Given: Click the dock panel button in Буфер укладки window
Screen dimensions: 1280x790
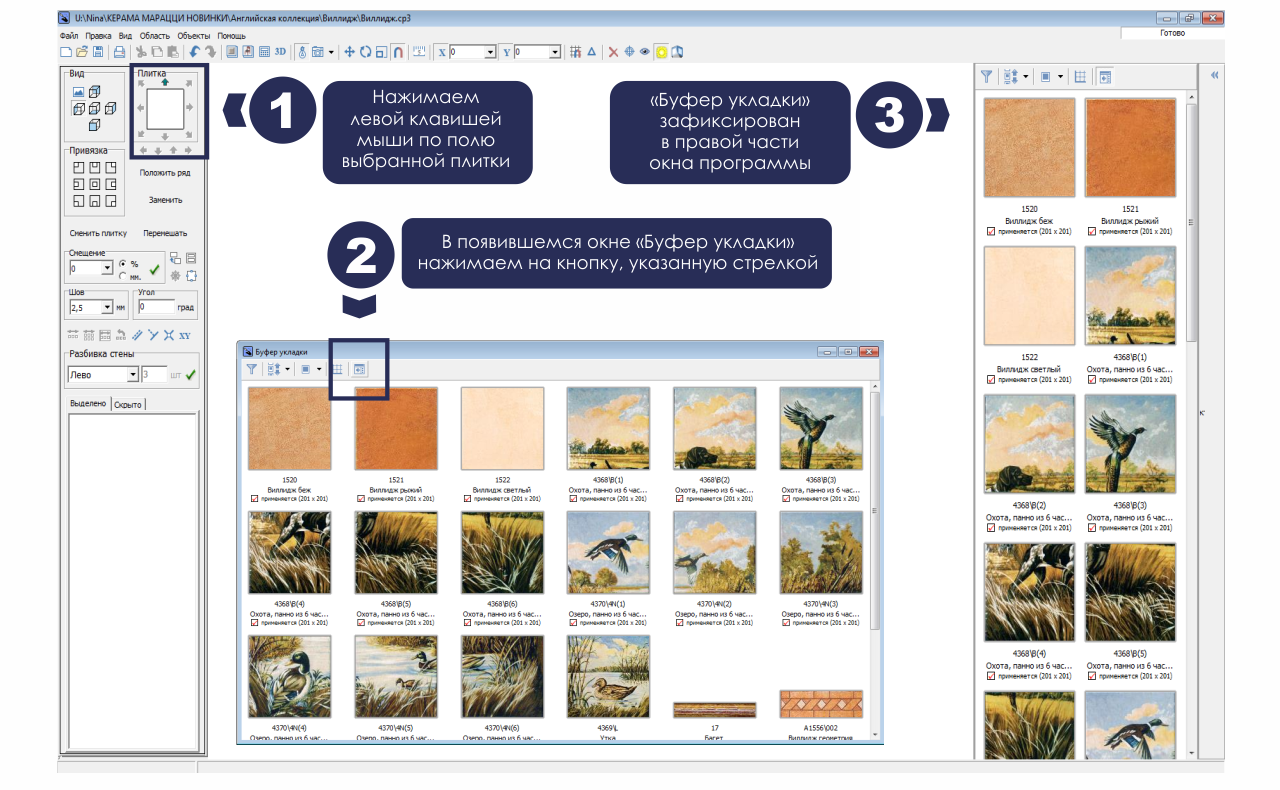Looking at the screenshot, I should [359, 369].
